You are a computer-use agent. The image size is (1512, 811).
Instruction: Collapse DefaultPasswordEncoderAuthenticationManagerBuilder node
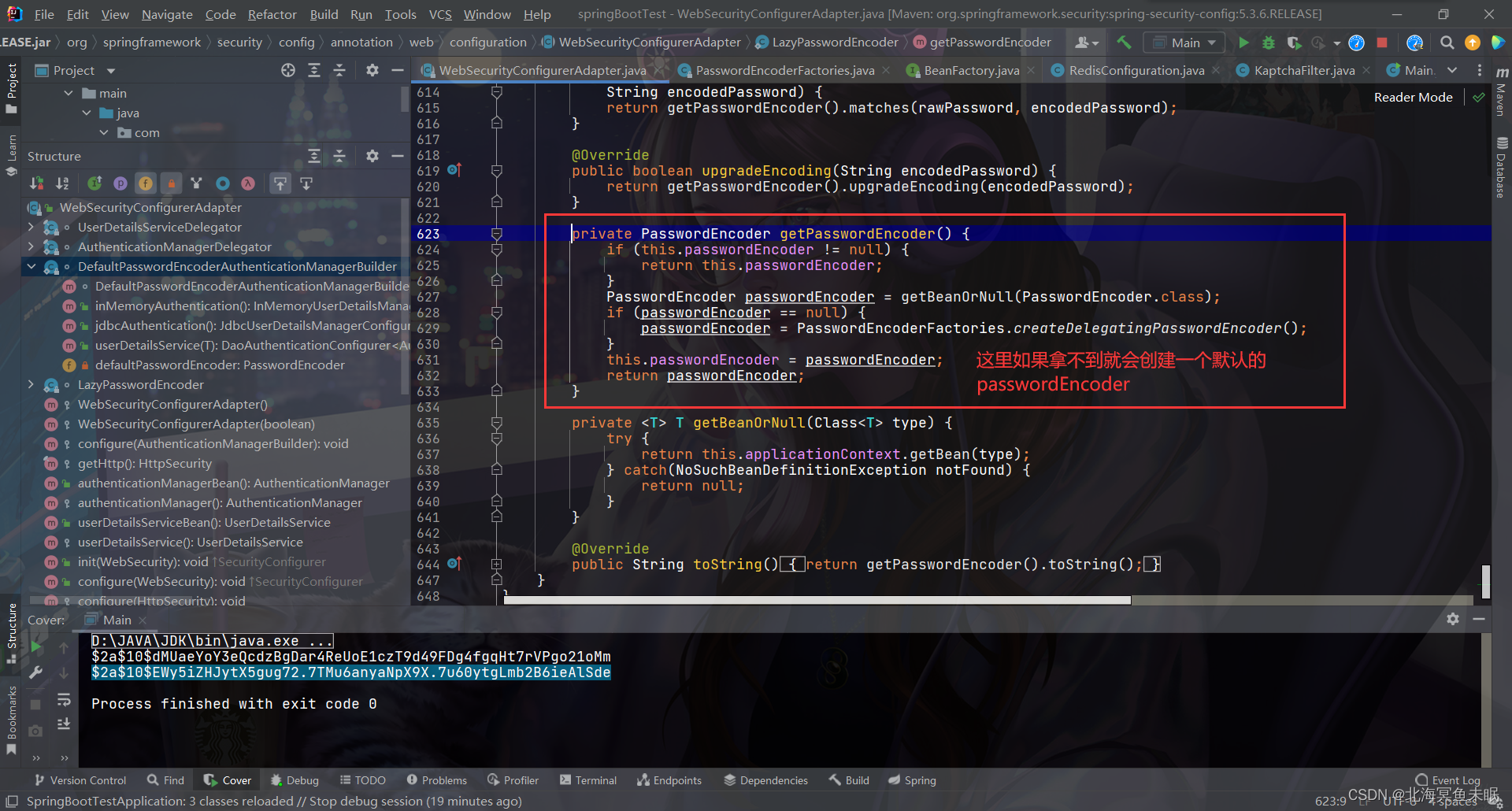31,266
